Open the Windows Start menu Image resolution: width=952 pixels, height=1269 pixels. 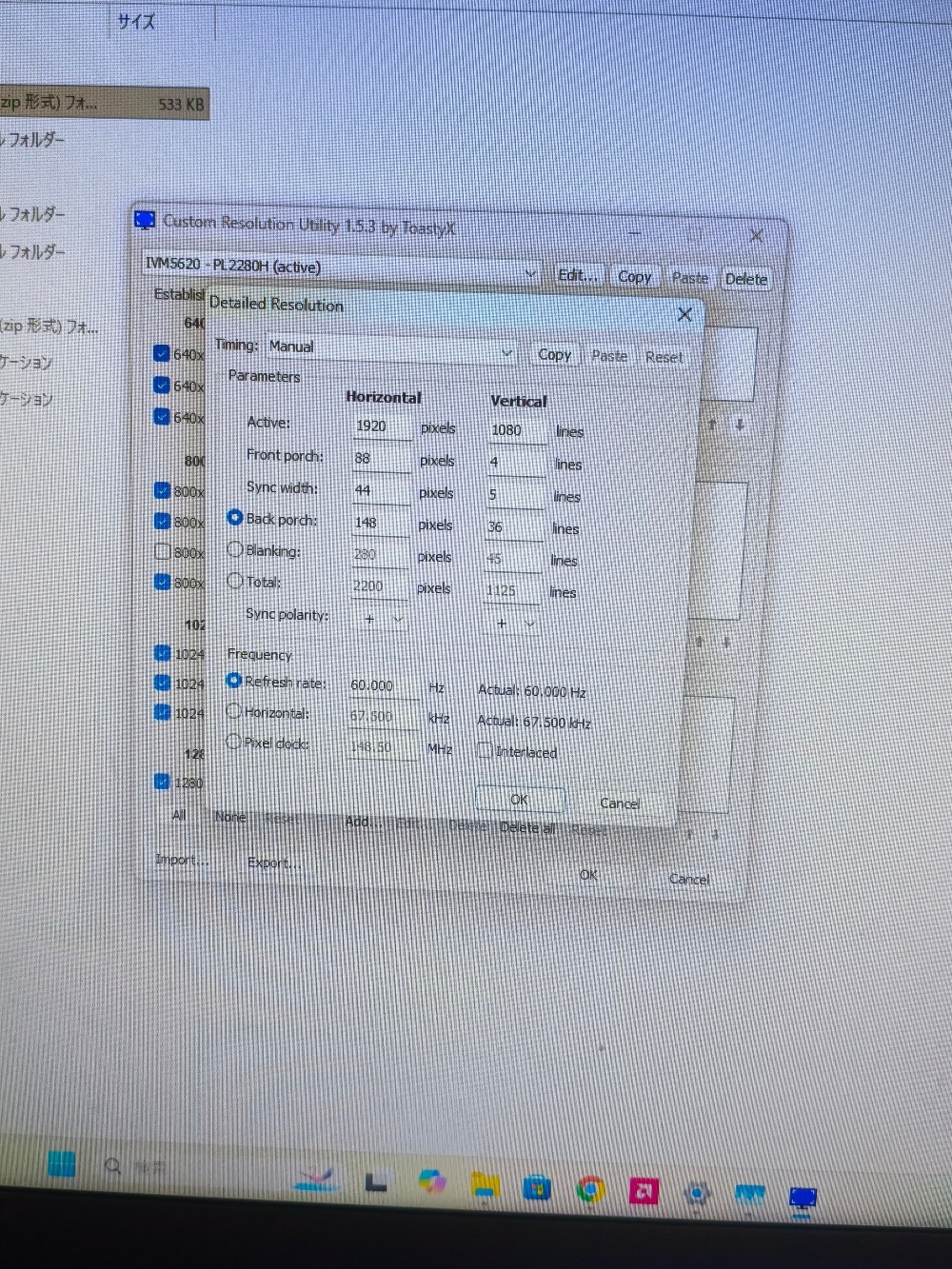[62, 1163]
